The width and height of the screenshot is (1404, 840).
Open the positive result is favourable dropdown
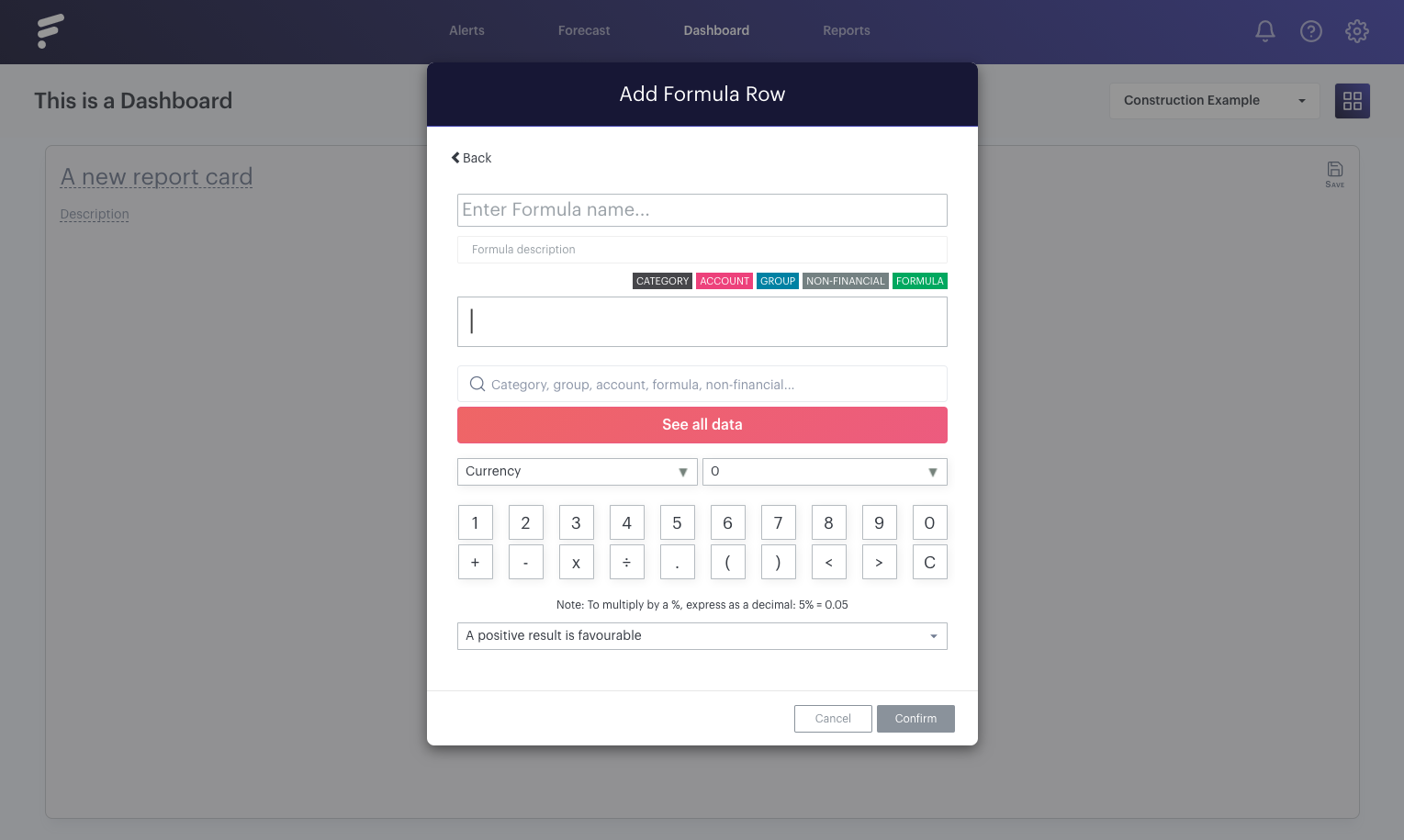coord(702,636)
